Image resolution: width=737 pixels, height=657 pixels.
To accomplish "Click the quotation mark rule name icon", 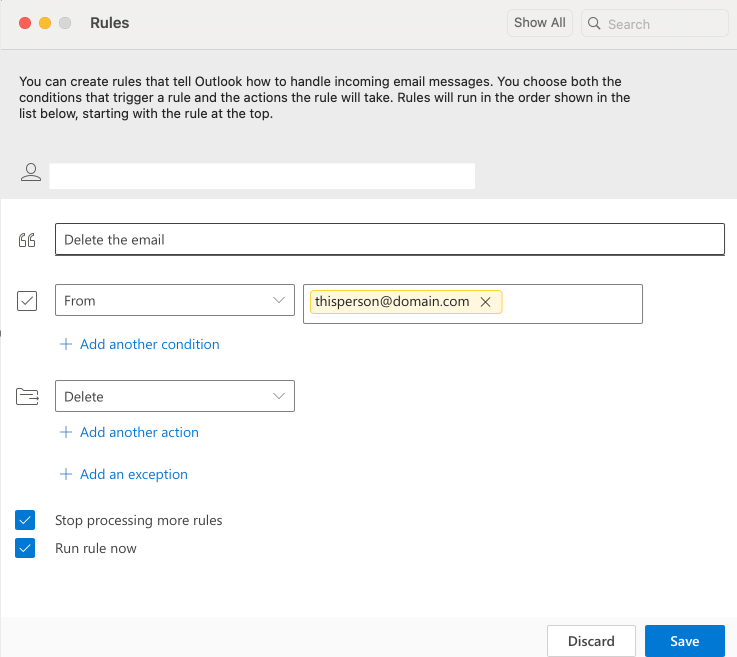I will [x=27, y=240].
